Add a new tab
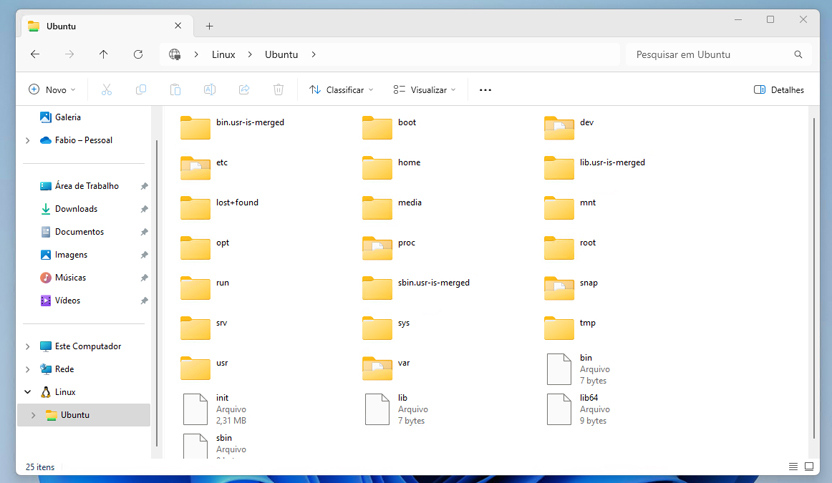 click(x=209, y=26)
